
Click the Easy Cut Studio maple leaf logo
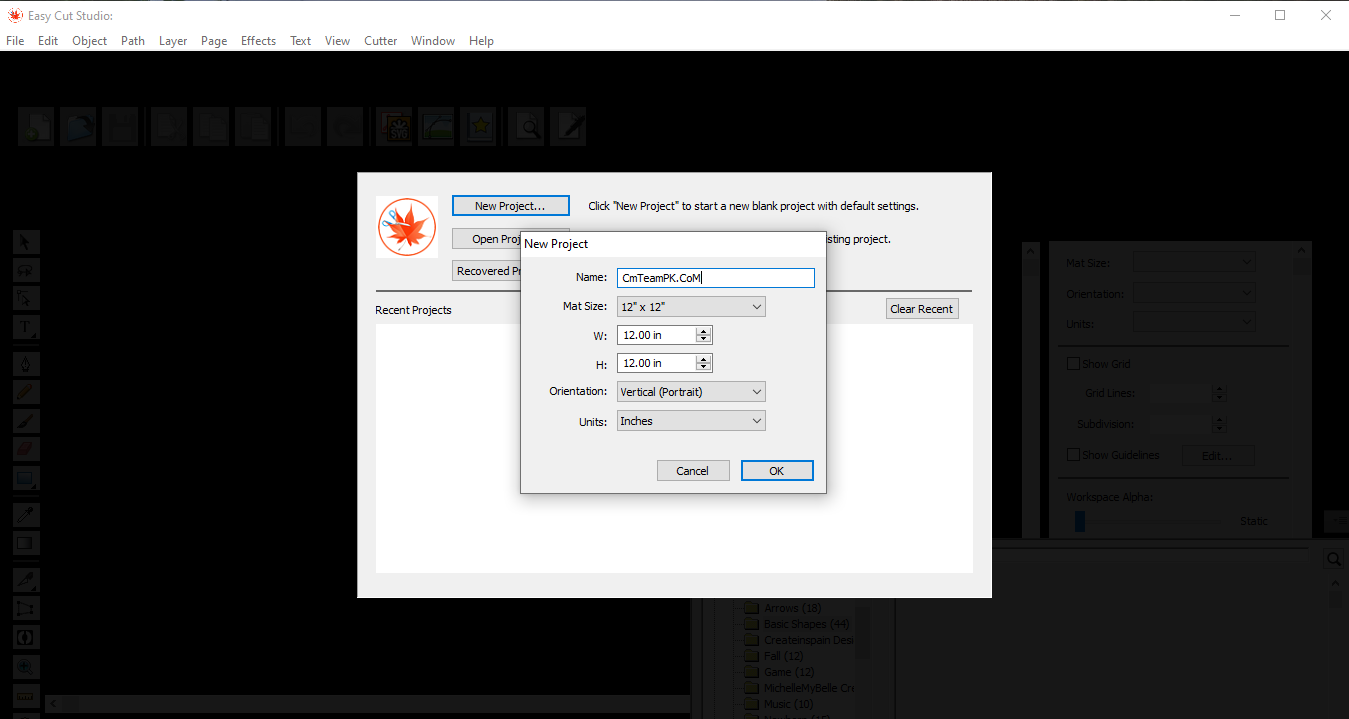pos(407,227)
